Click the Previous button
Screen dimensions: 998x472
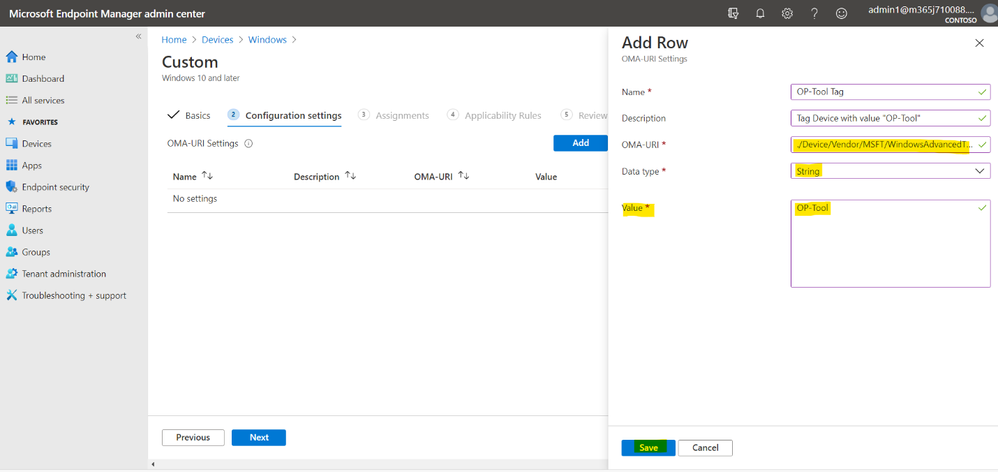coord(193,438)
